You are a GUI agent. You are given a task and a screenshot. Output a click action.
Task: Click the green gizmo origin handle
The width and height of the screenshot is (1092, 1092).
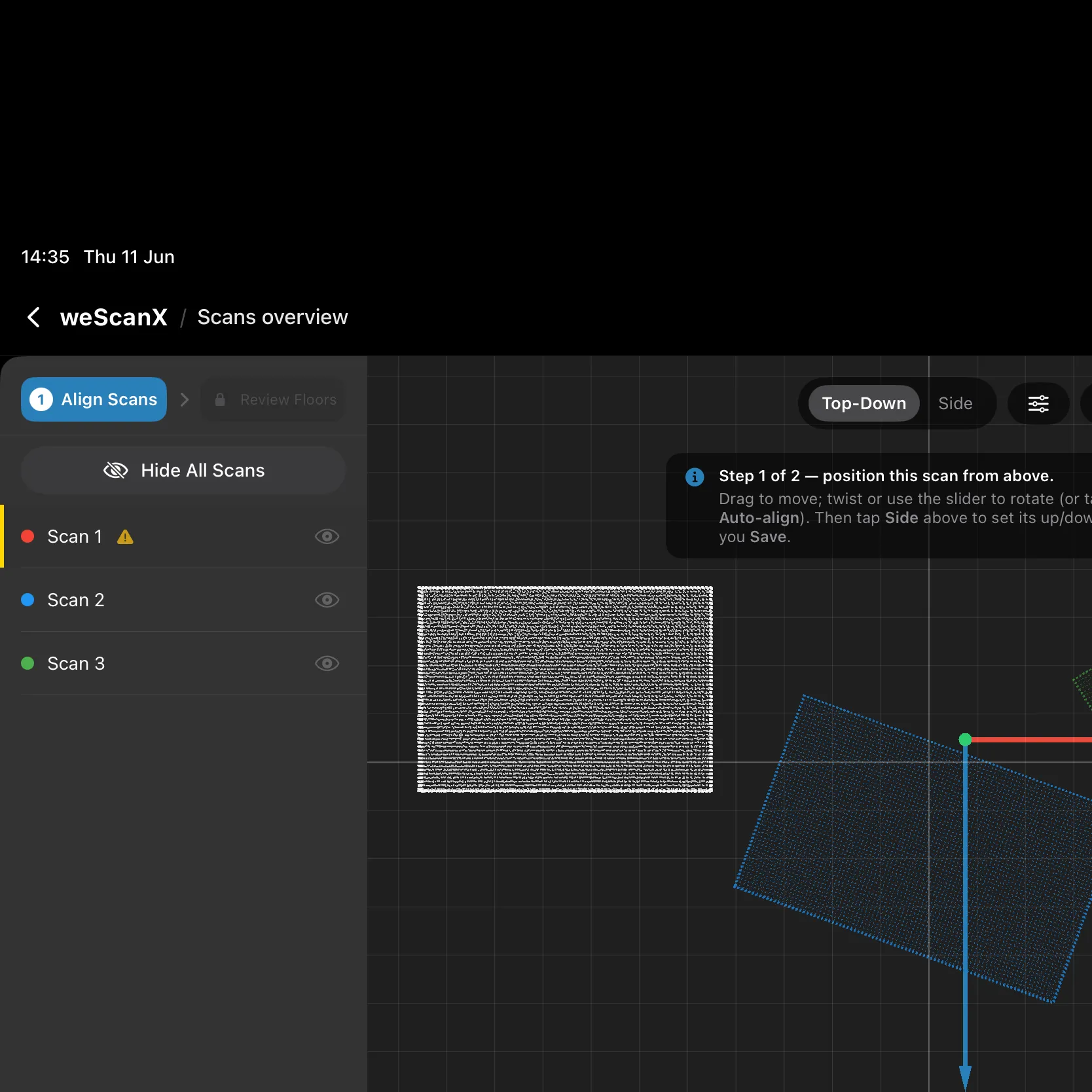(965, 740)
